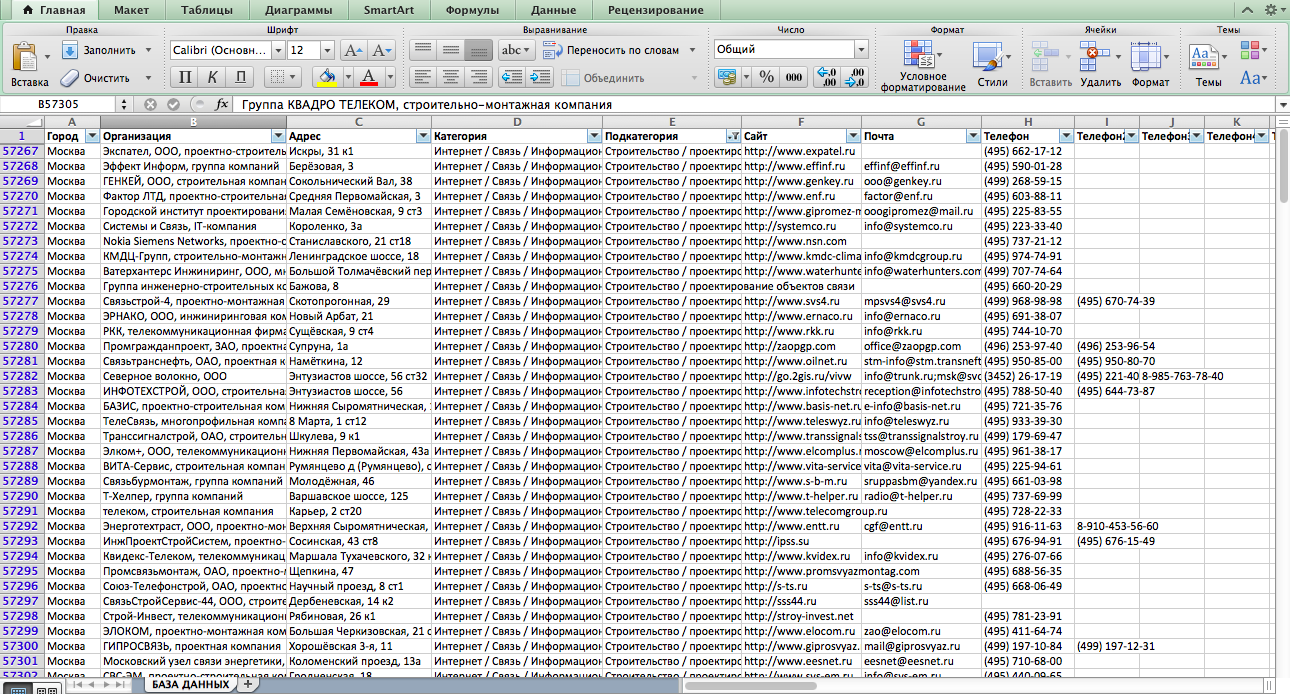Open the active filter on Подкатегория column
The image size is (1290, 694).
point(733,136)
